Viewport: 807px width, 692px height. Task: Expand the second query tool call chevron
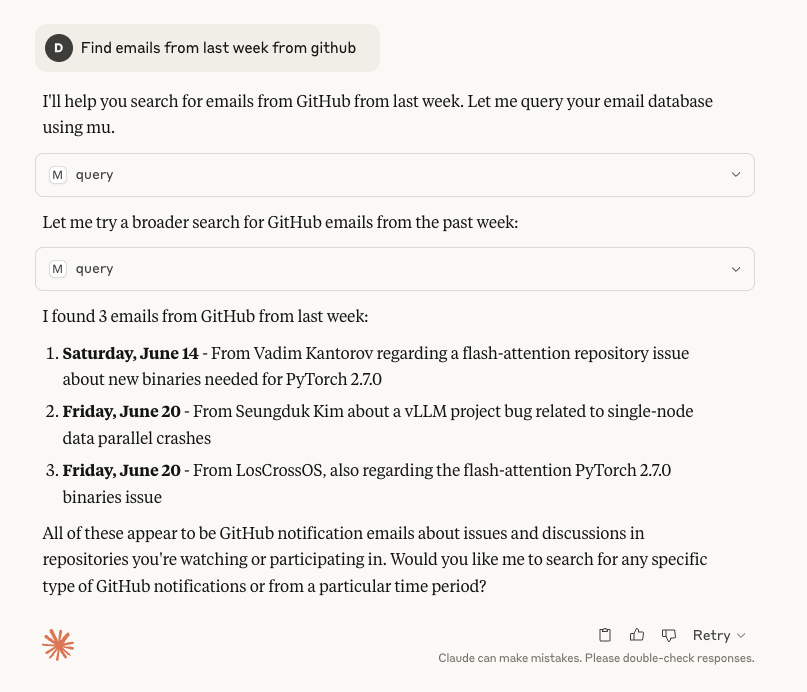click(x=736, y=269)
